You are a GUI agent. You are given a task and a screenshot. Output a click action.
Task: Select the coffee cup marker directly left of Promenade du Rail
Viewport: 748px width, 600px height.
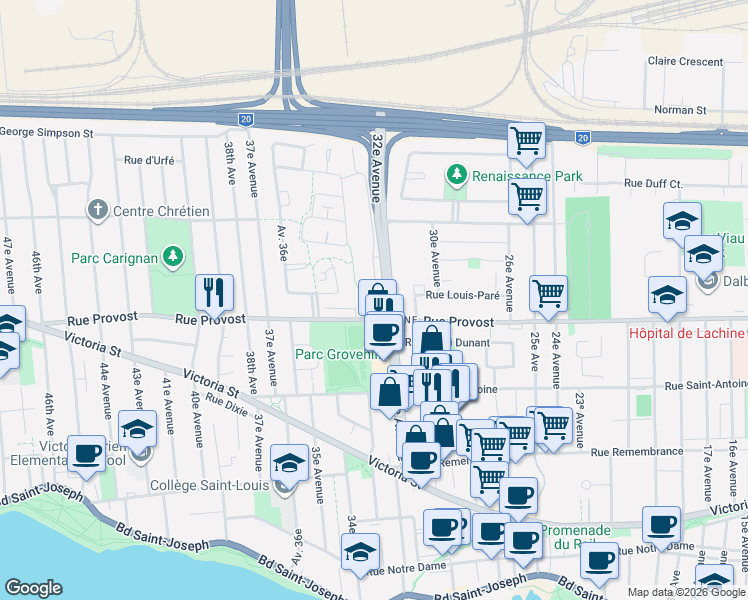click(x=523, y=542)
